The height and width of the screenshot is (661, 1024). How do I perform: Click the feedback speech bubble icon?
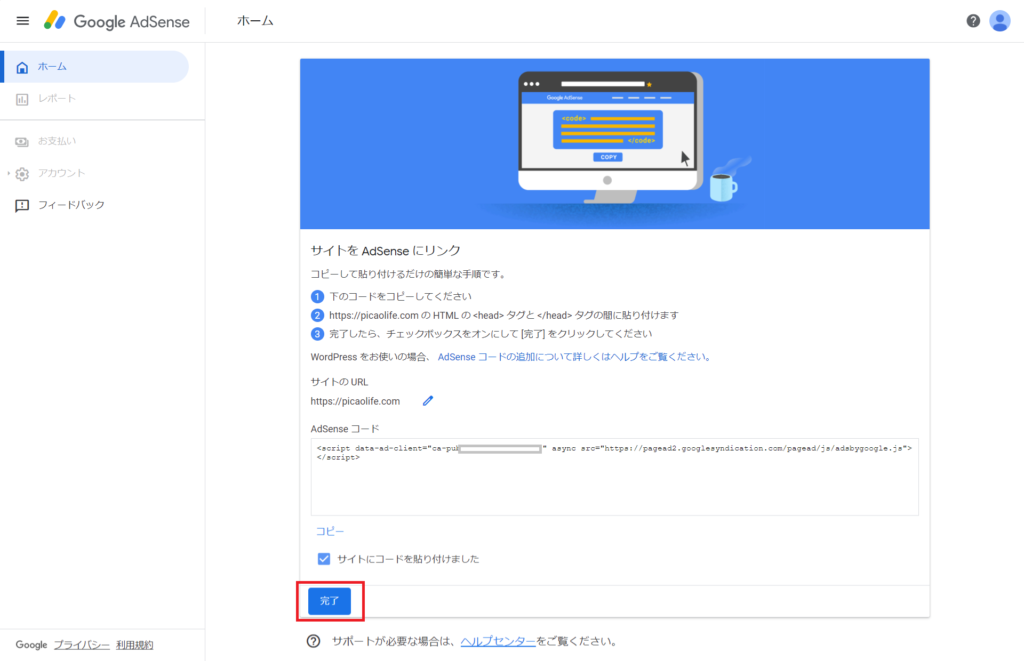pos(22,206)
